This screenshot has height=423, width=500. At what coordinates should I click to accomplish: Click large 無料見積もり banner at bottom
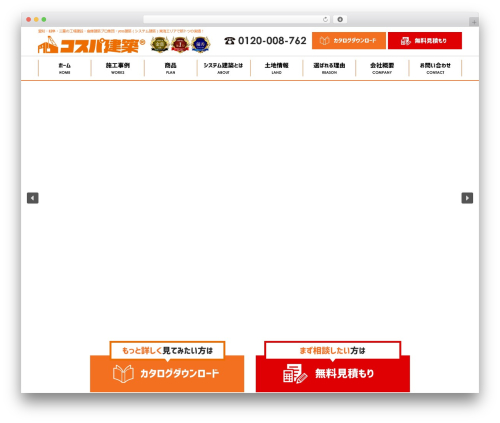pos(333,373)
